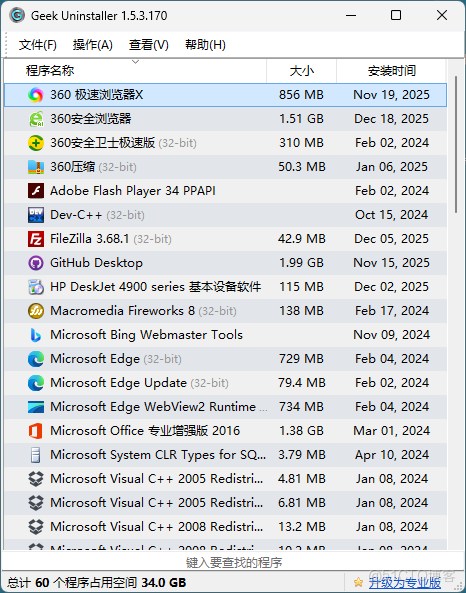Click the System CLR Types icon
Screen dimensions: 466x593
pos(36,455)
